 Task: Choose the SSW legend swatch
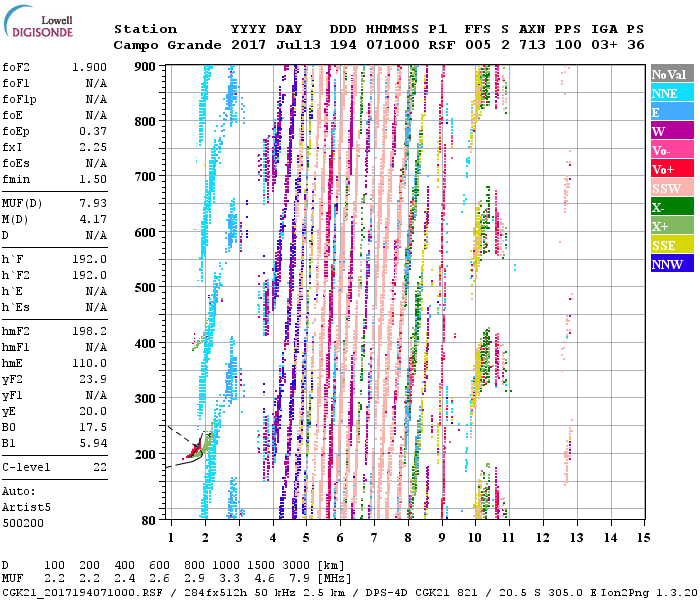[x=670, y=188]
